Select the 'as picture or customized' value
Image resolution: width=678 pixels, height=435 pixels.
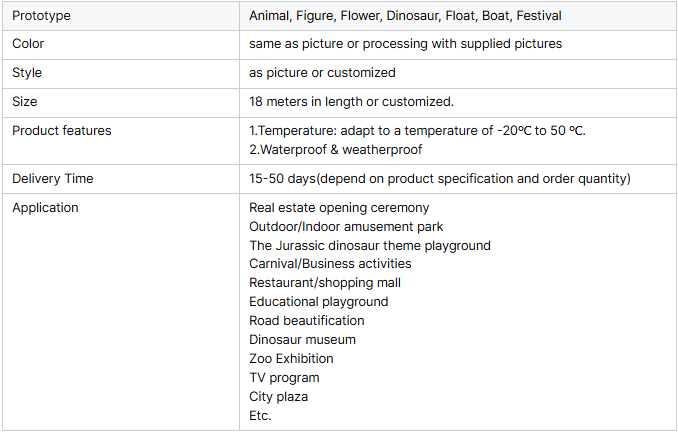(x=322, y=73)
